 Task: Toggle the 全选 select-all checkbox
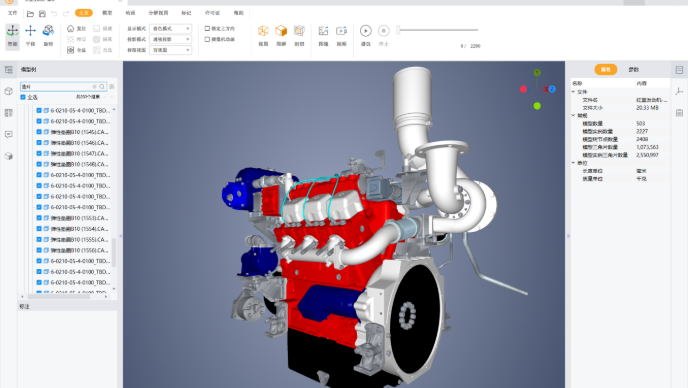[23, 97]
